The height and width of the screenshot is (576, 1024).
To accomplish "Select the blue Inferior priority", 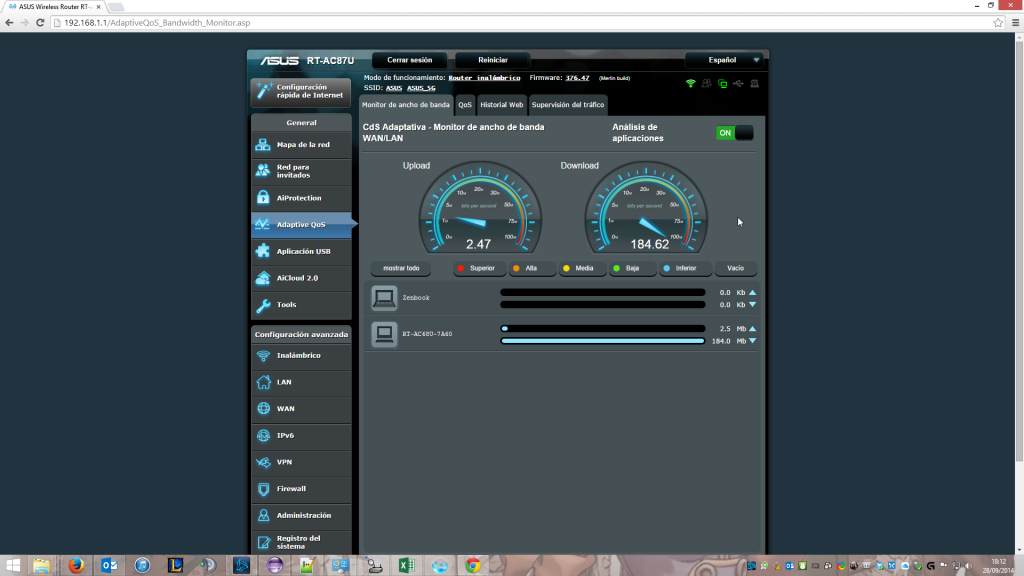I will pos(684,268).
